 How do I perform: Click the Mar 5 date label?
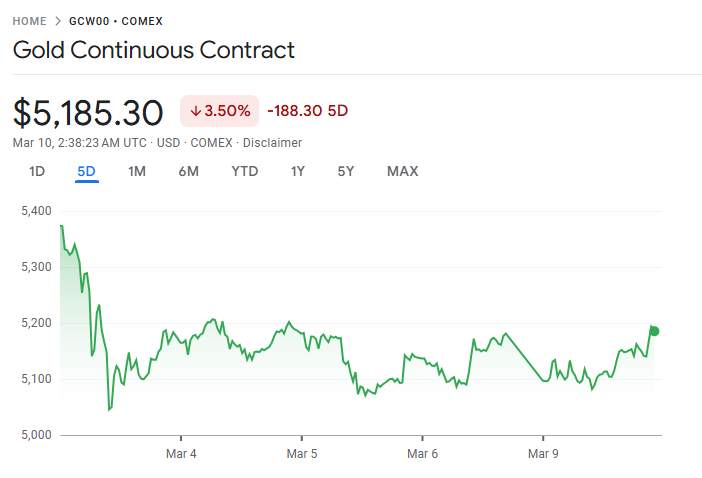pos(302,453)
